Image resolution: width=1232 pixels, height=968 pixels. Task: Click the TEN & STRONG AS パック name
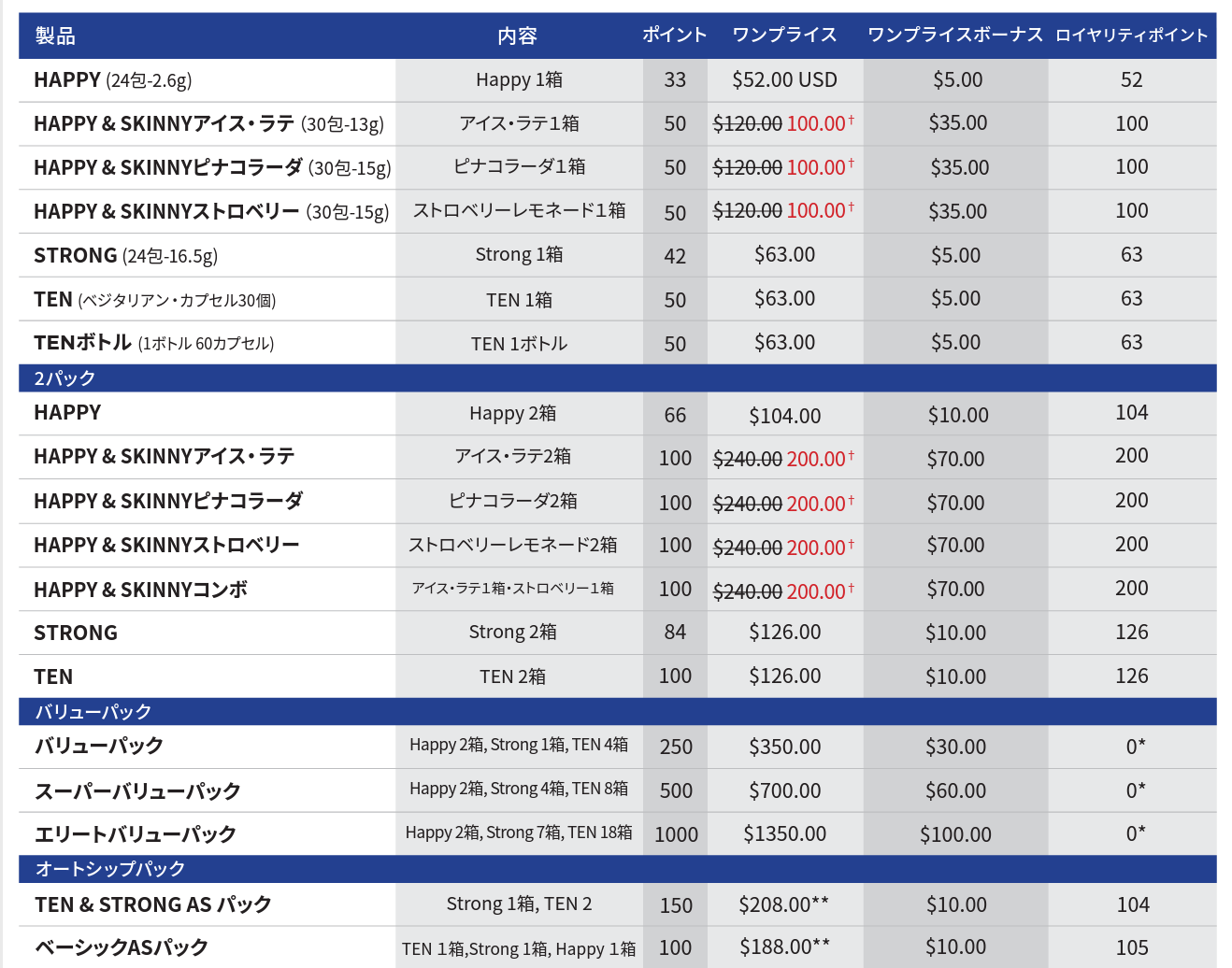[x=153, y=904]
